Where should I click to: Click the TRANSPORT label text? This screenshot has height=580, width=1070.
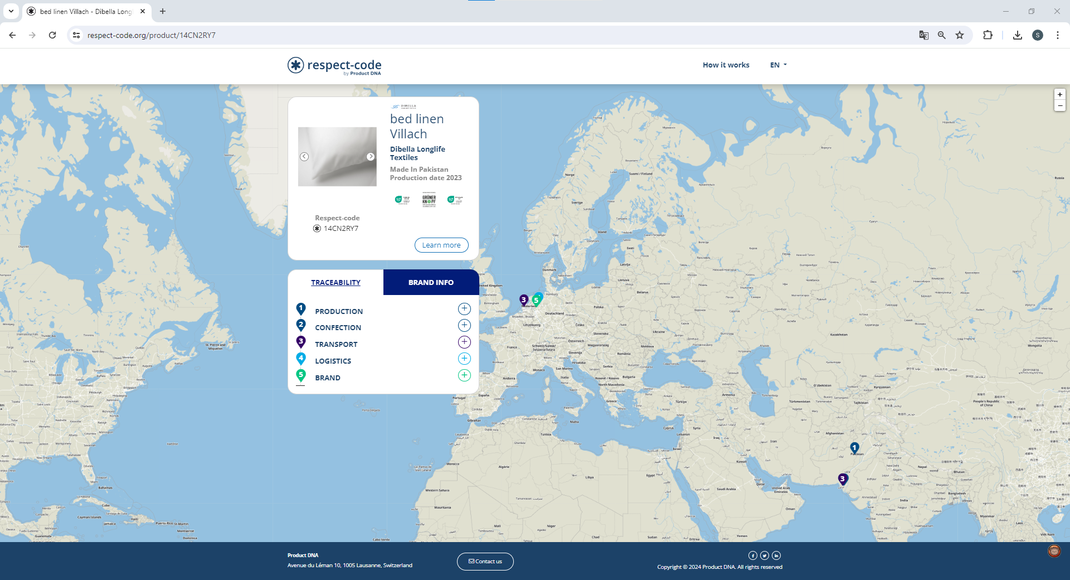pos(336,345)
